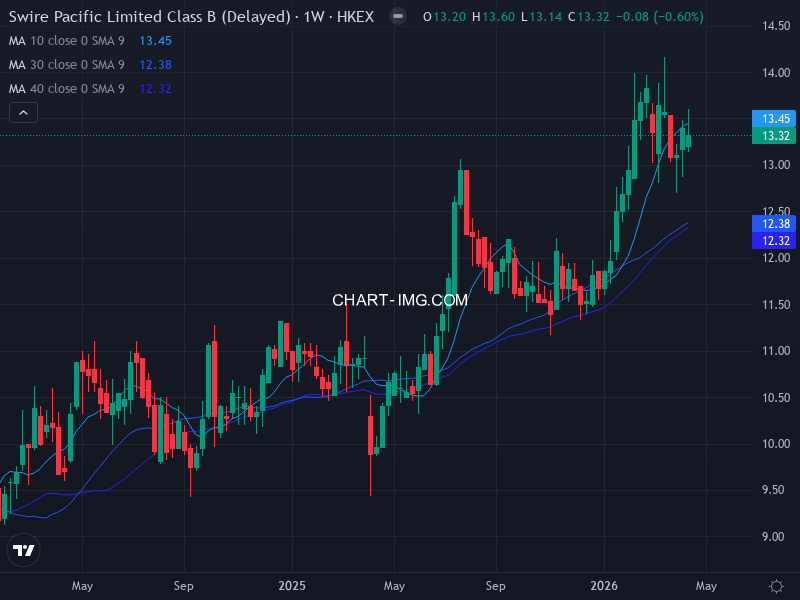Click the low value L13.14 in header
Viewport: 800px width, 600px height.
point(541,17)
